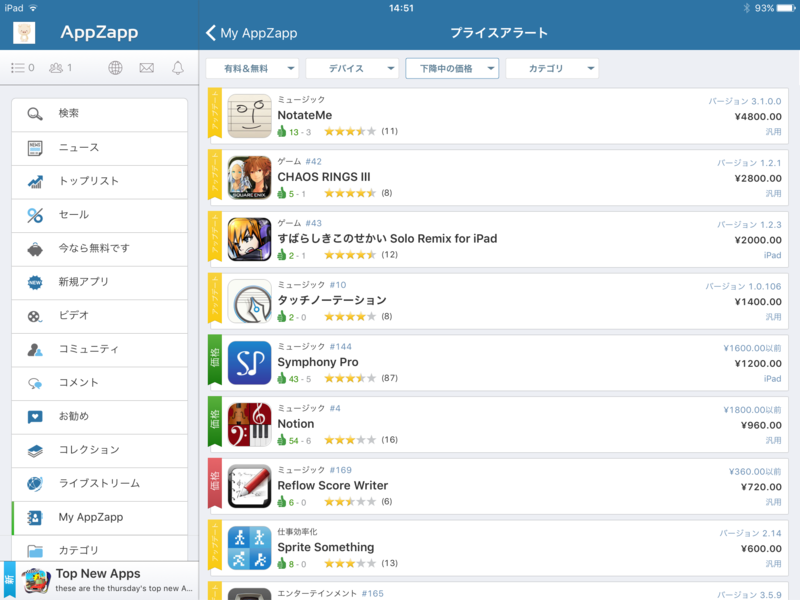Open CHAOS RINGS III title
The image size is (800, 600).
[x=324, y=177]
